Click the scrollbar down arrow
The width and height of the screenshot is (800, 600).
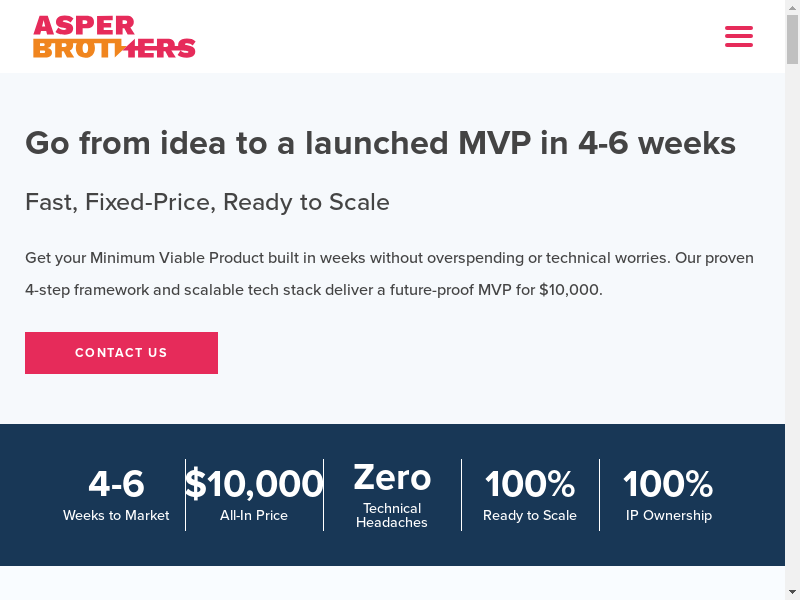tap(792, 592)
